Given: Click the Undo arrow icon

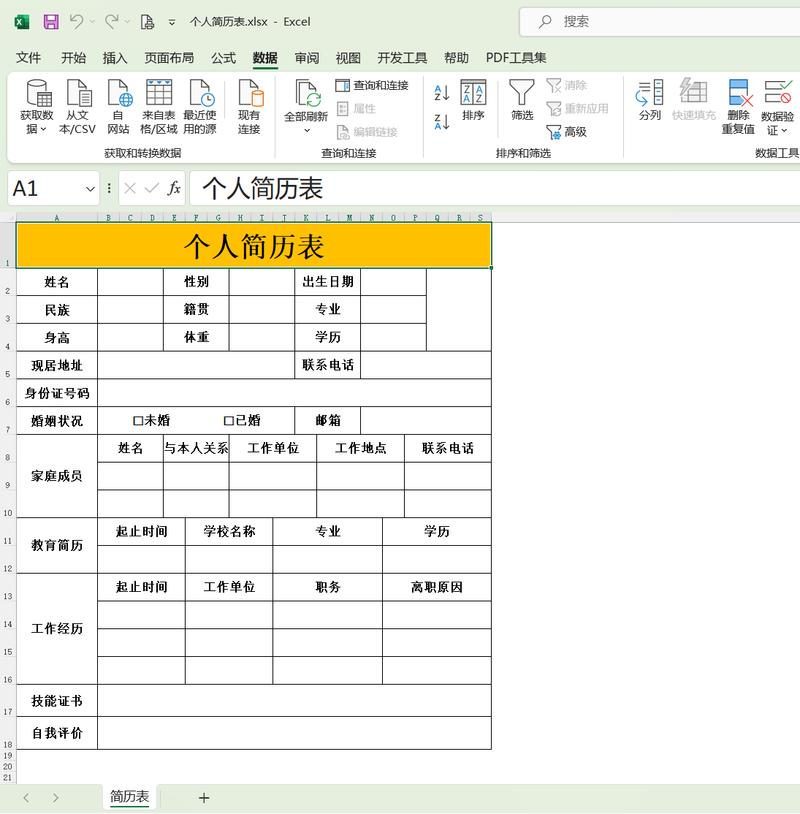Looking at the screenshot, I should (x=76, y=21).
